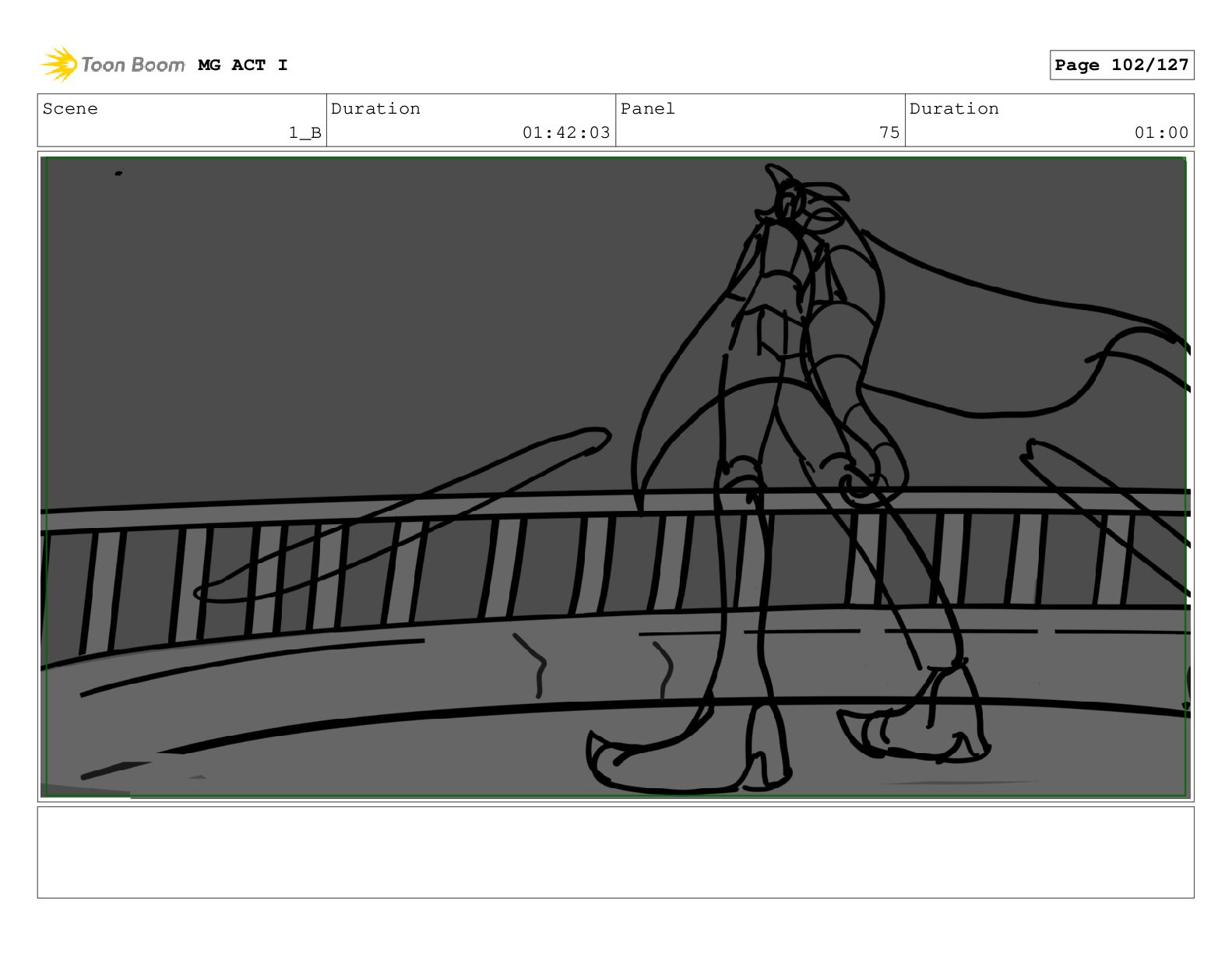1232x954 pixels.
Task: Click the empty notes box below panel
Action: tap(615, 852)
